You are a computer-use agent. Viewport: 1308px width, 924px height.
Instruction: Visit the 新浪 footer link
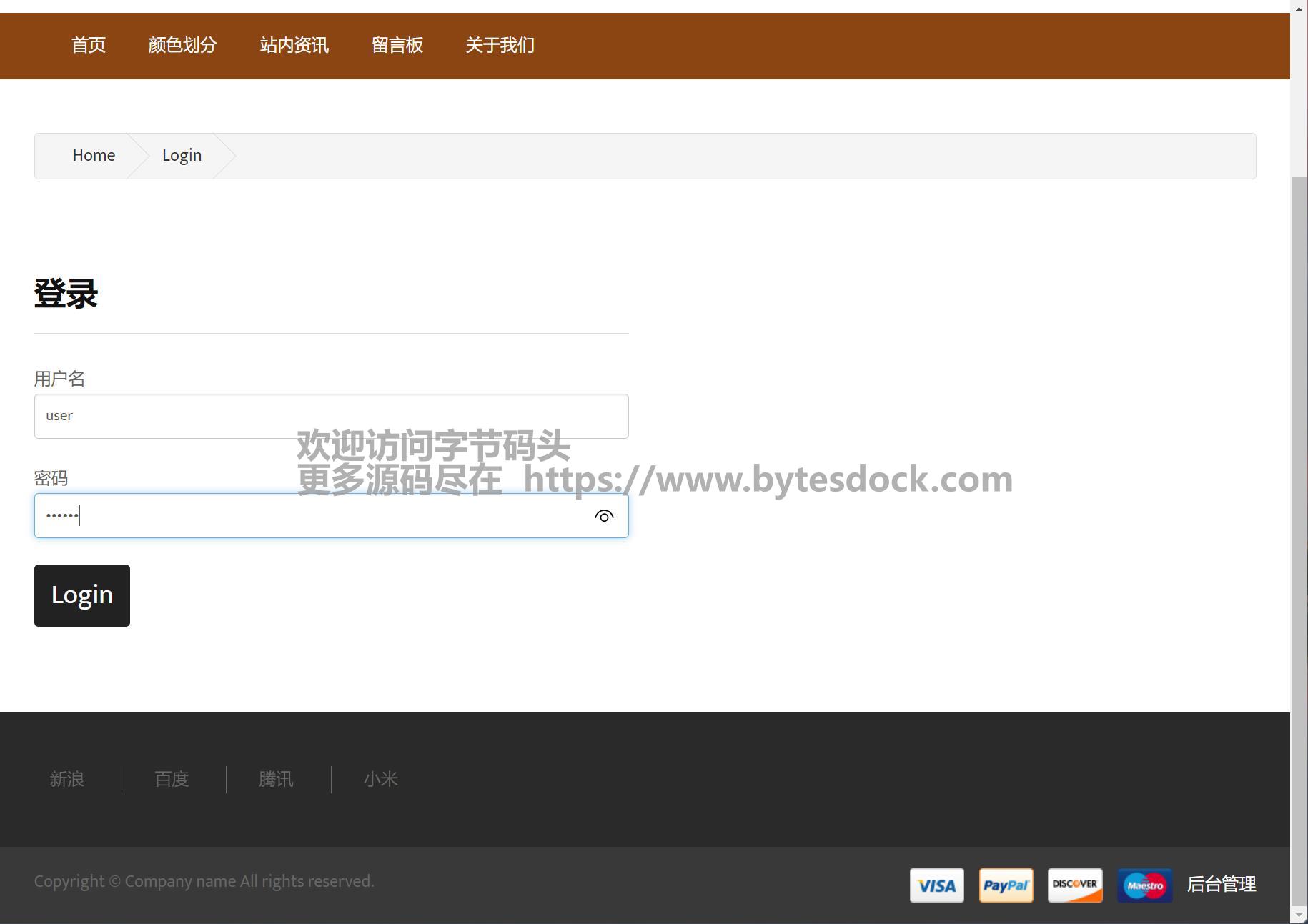coord(67,779)
